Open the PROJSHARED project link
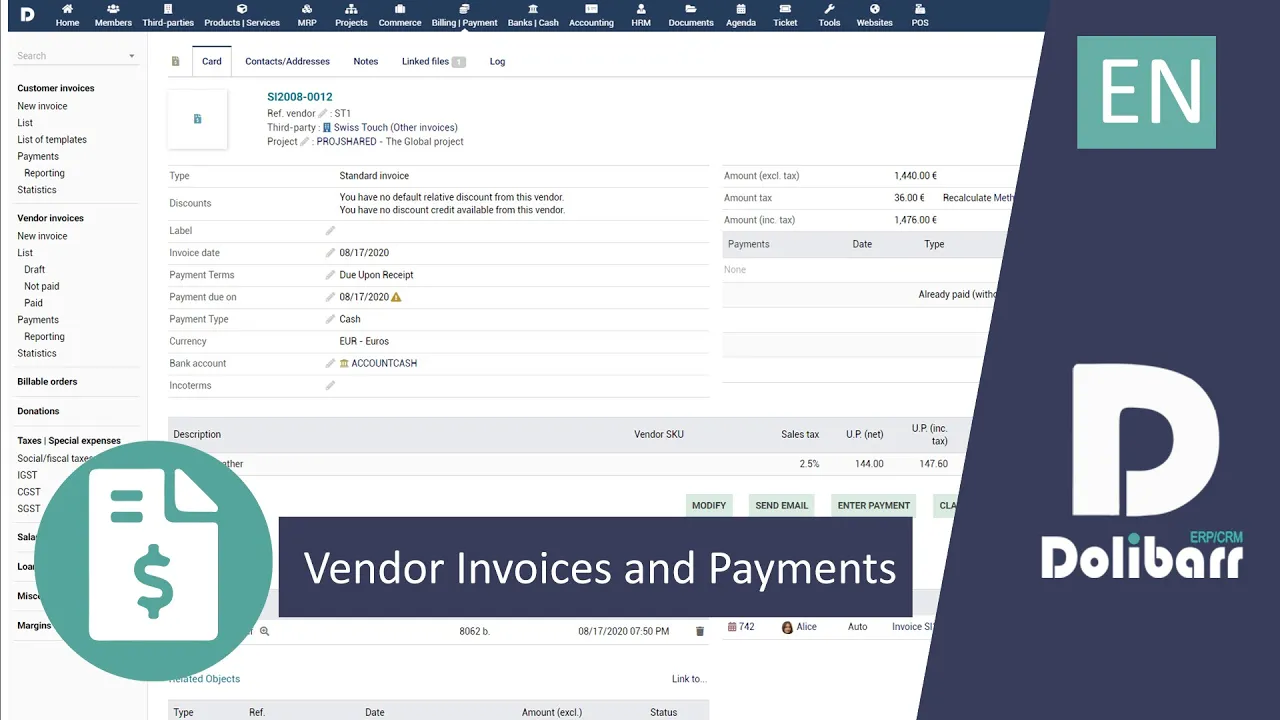Screen dimensions: 1280x720 pos(347,142)
